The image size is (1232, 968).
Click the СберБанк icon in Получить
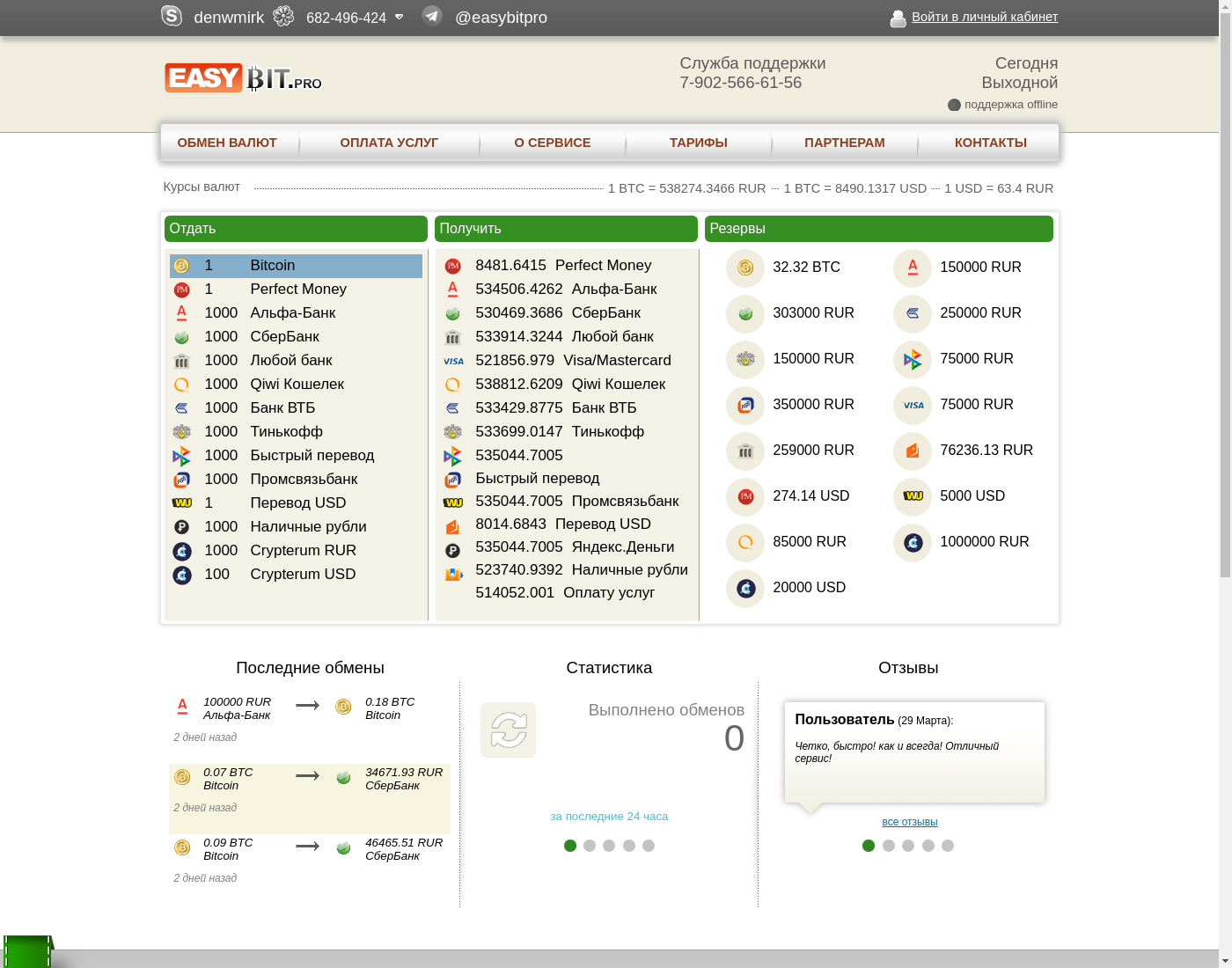[x=452, y=313]
